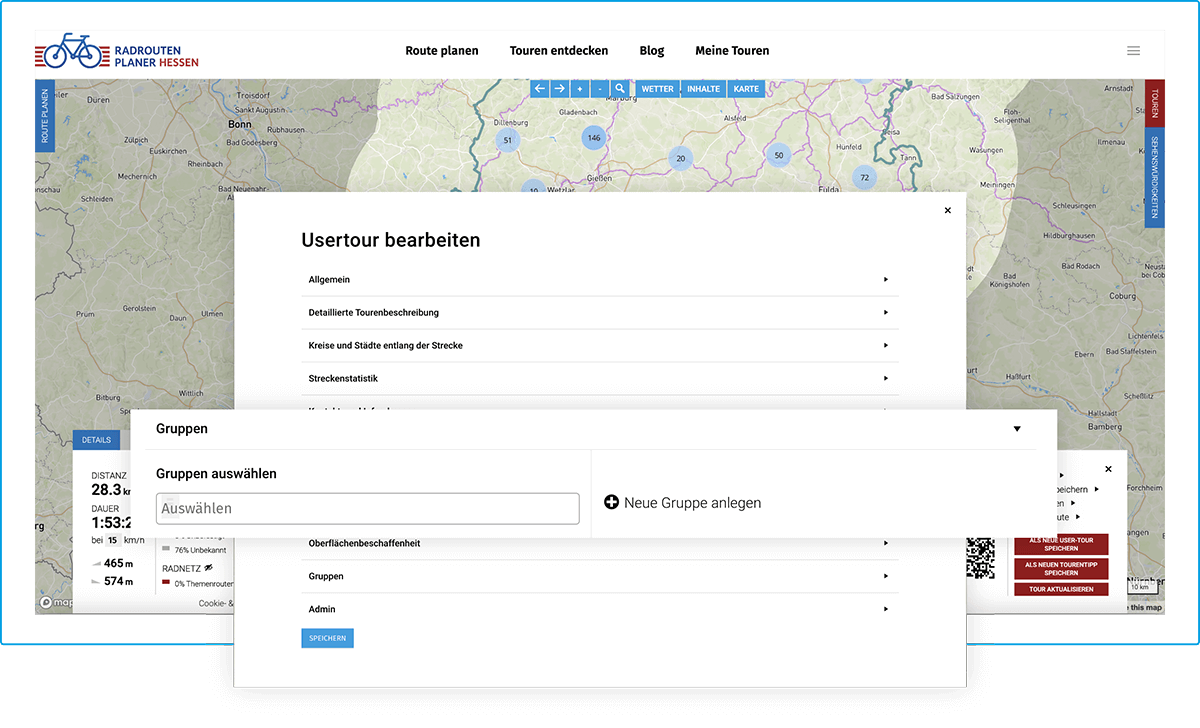Expand the Gruppen row in the dialog list
Screen dimensions: 1200x728
click(600, 577)
